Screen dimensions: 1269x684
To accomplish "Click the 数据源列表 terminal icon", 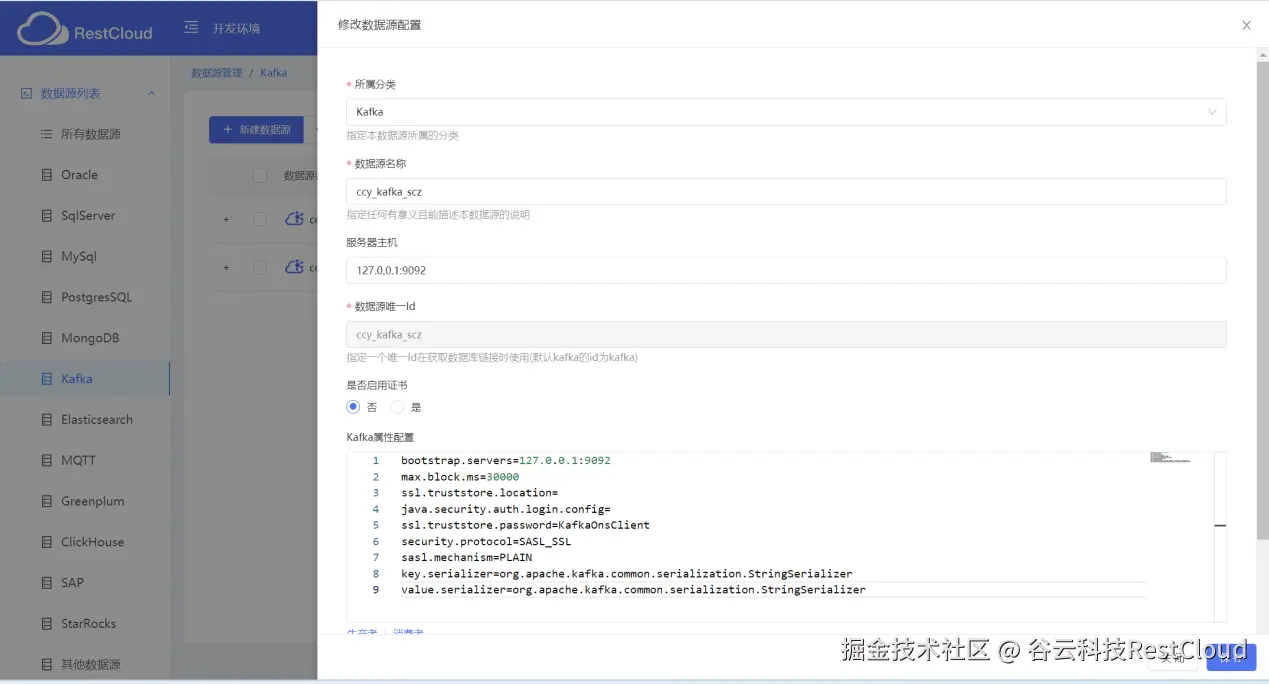I will [x=27, y=93].
